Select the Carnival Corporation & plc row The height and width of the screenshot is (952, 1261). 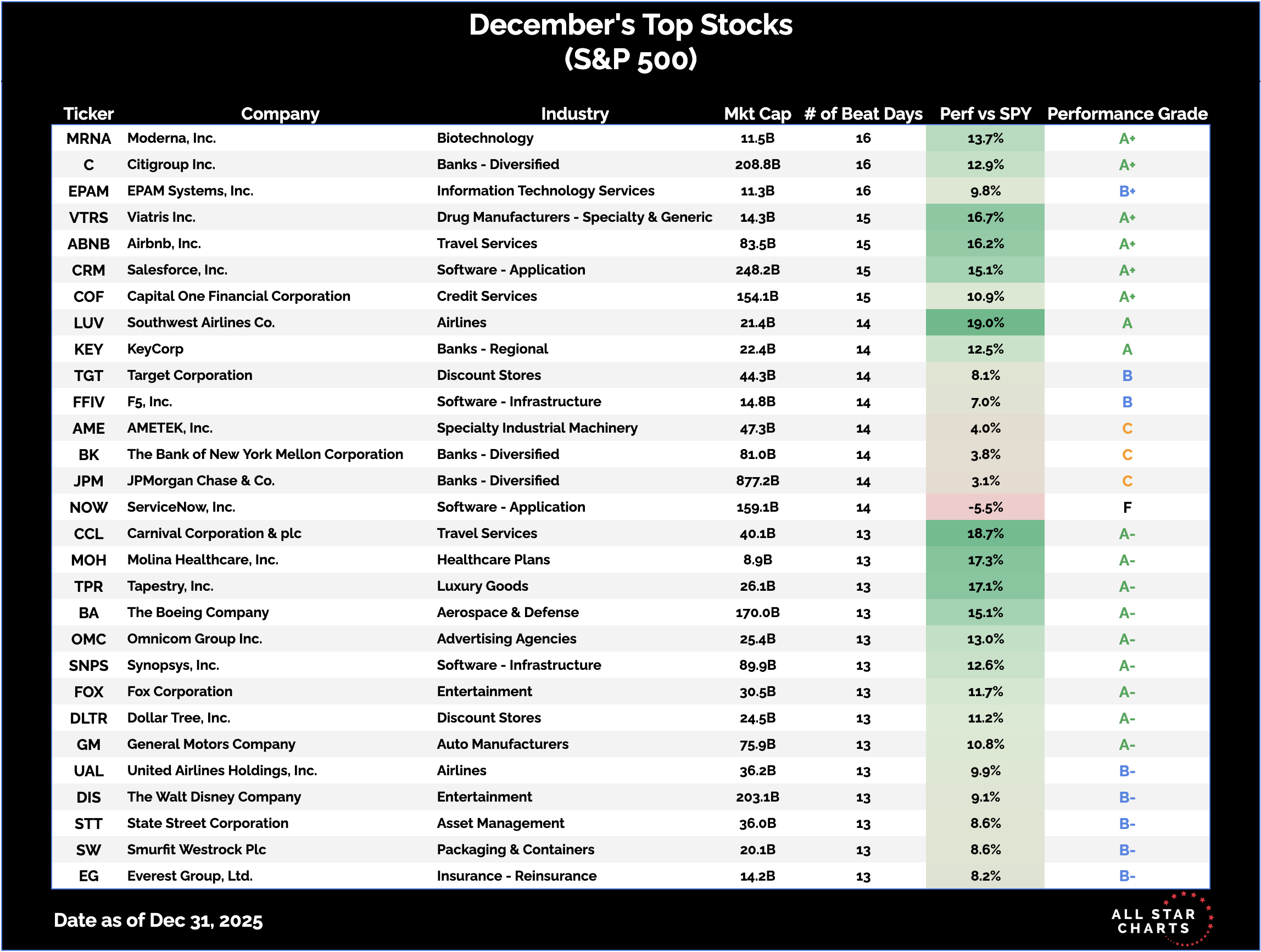214,534
